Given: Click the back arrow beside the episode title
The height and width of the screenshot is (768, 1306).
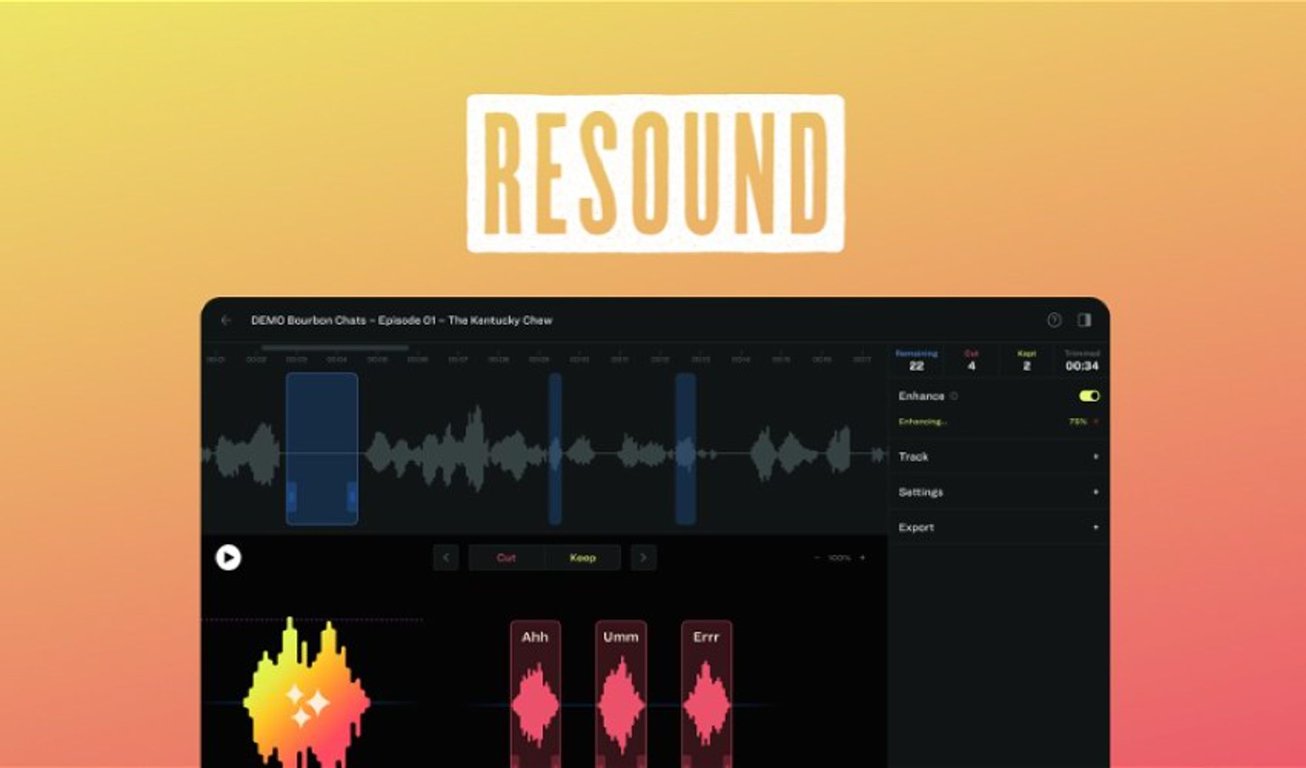Looking at the screenshot, I should pos(226,320).
